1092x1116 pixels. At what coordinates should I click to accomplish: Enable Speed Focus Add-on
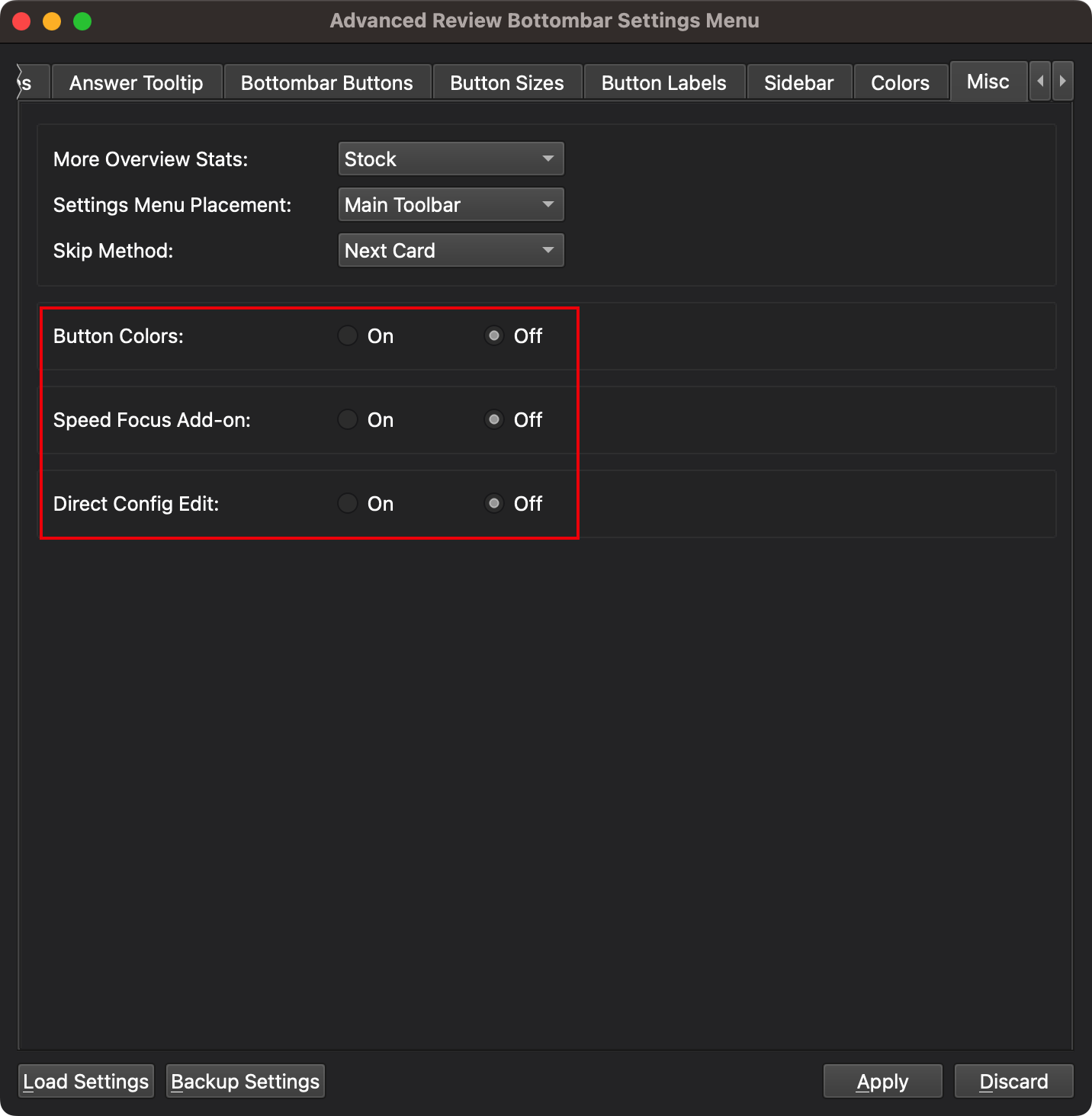(348, 420)
